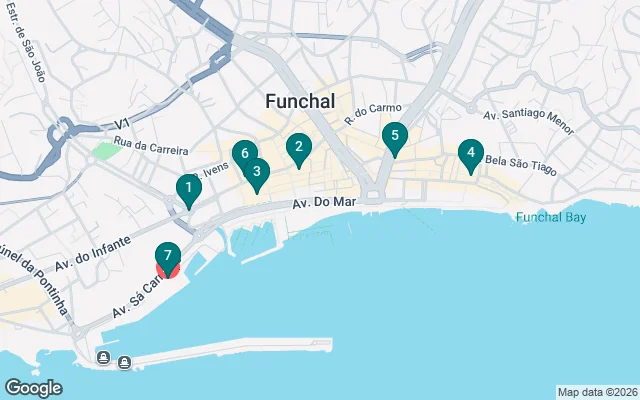Select map pin number 1
Viewport: 640px width, 400px height.
(189, 189)
